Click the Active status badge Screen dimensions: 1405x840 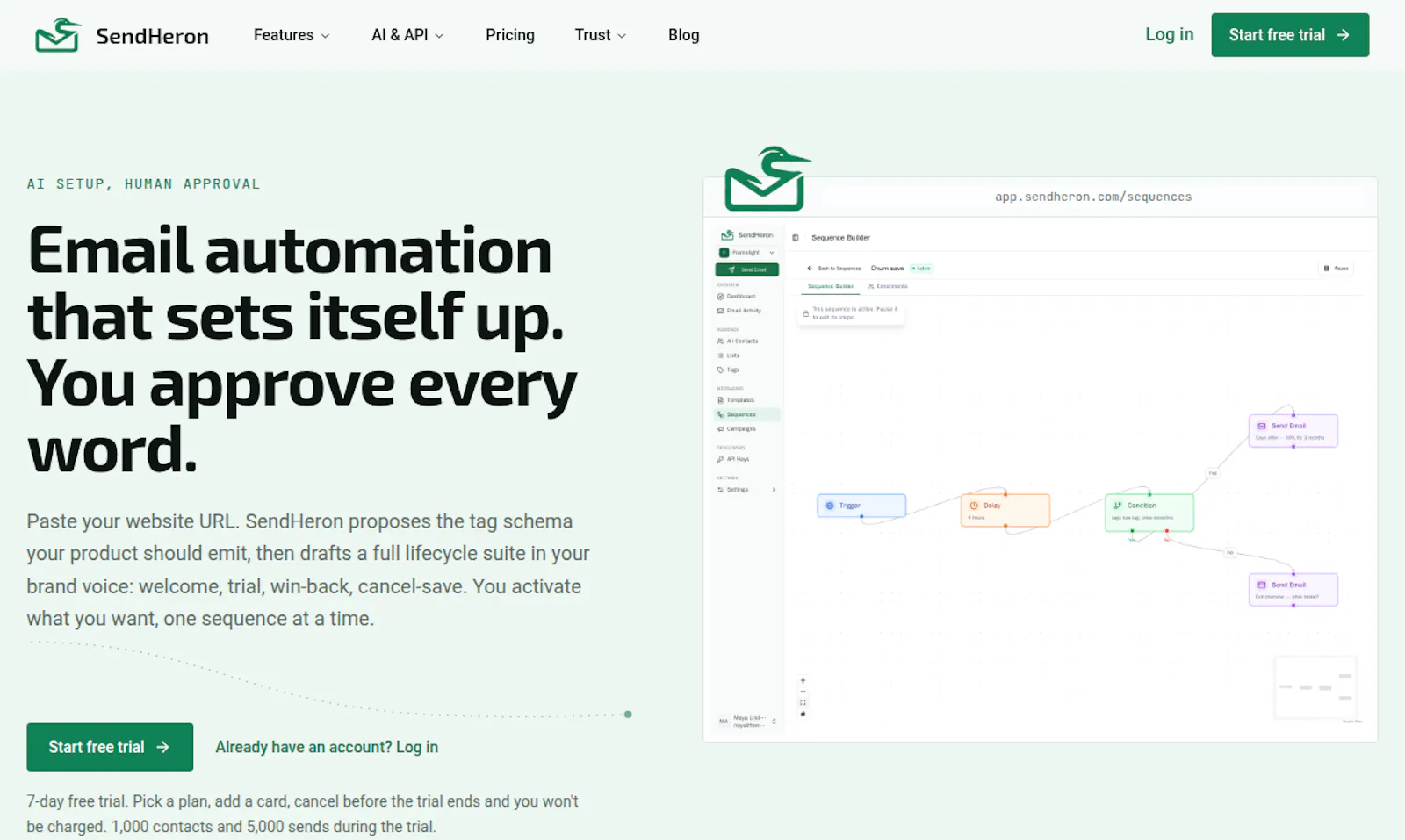click(x=921, y=269)
